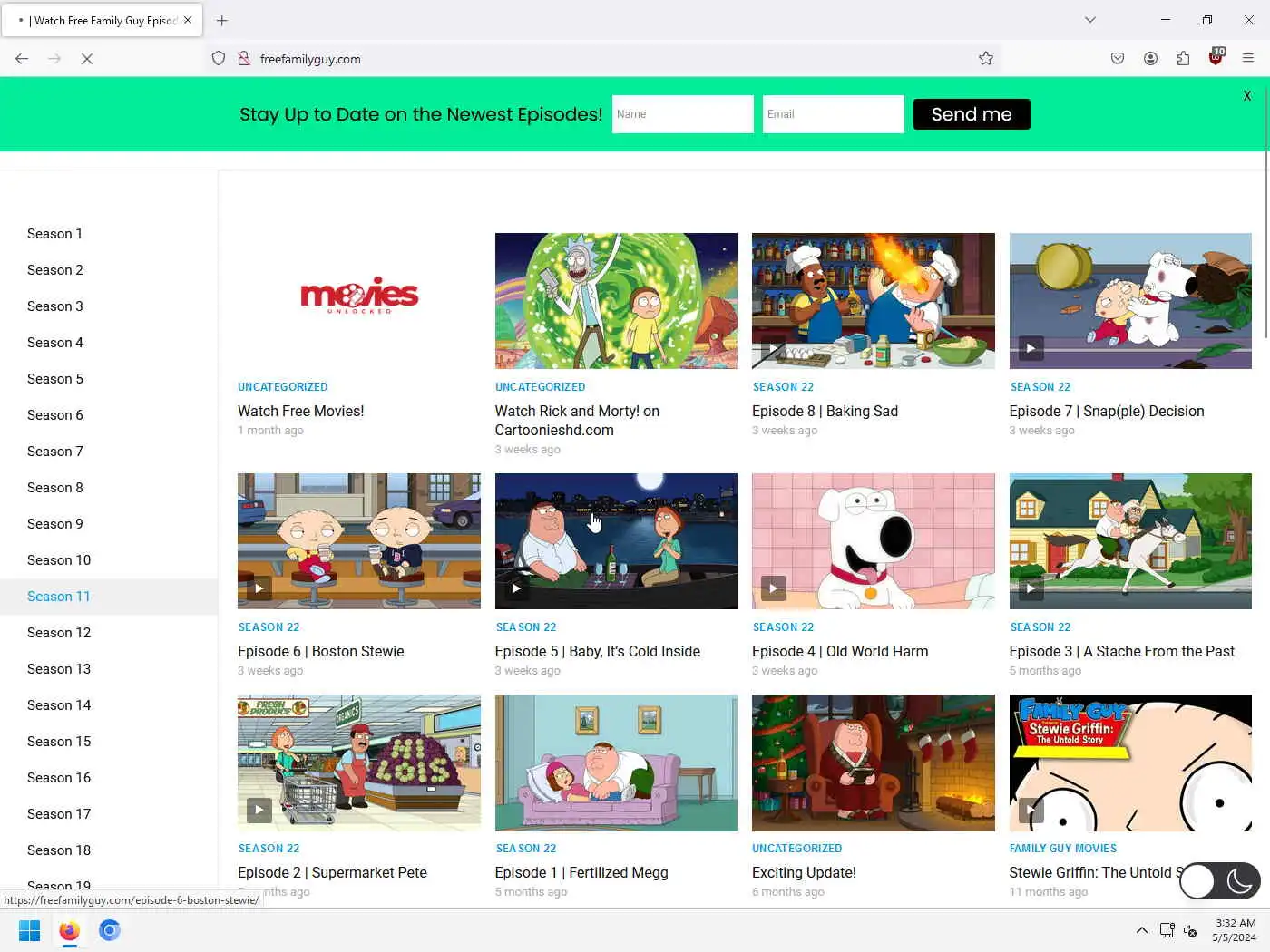1270x952 pixels.
Task: Open the Pocket save icon
Action: 1118,59
